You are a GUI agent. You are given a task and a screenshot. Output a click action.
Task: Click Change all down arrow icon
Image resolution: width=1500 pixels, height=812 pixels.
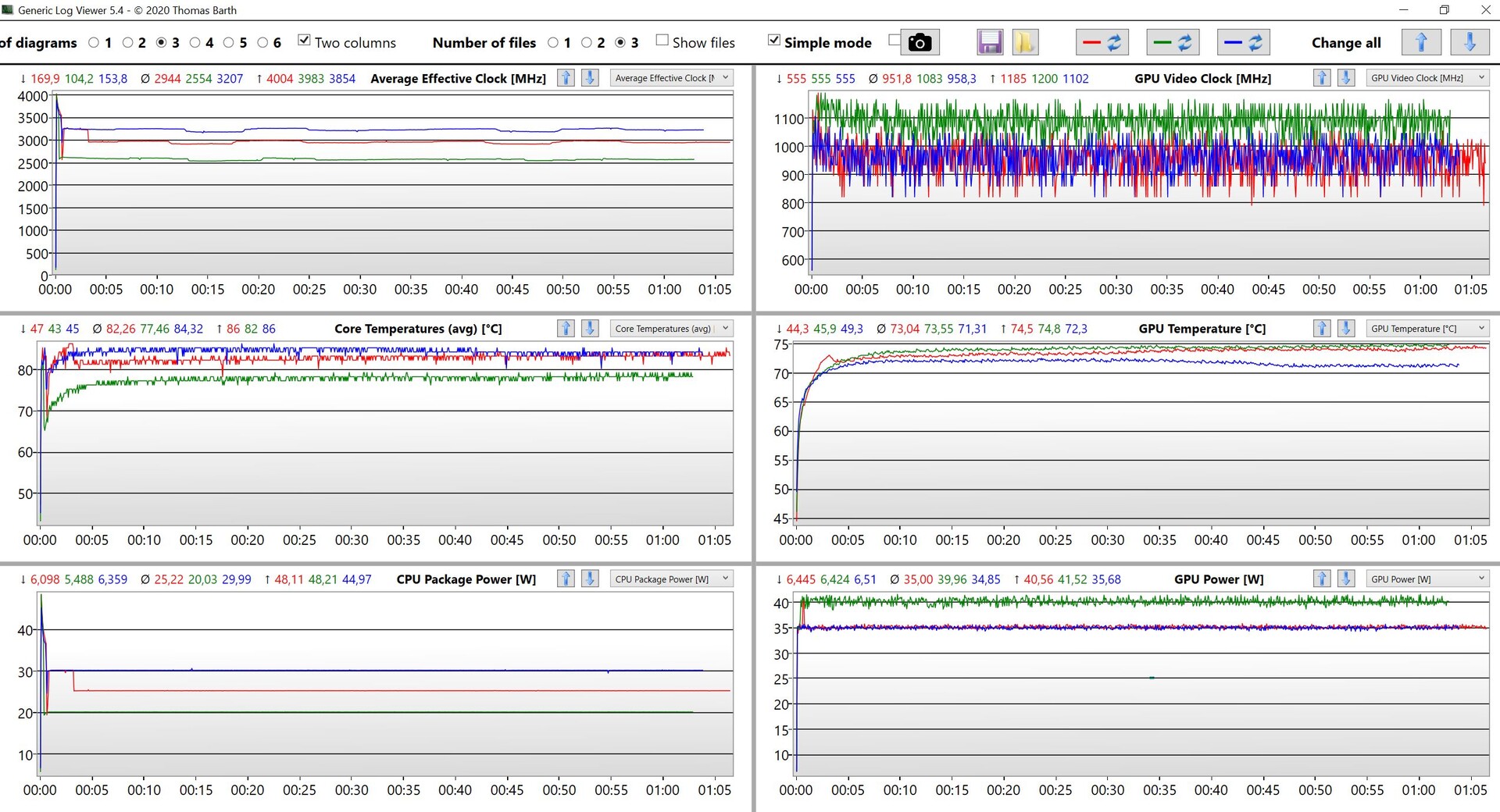point(1470,42)
